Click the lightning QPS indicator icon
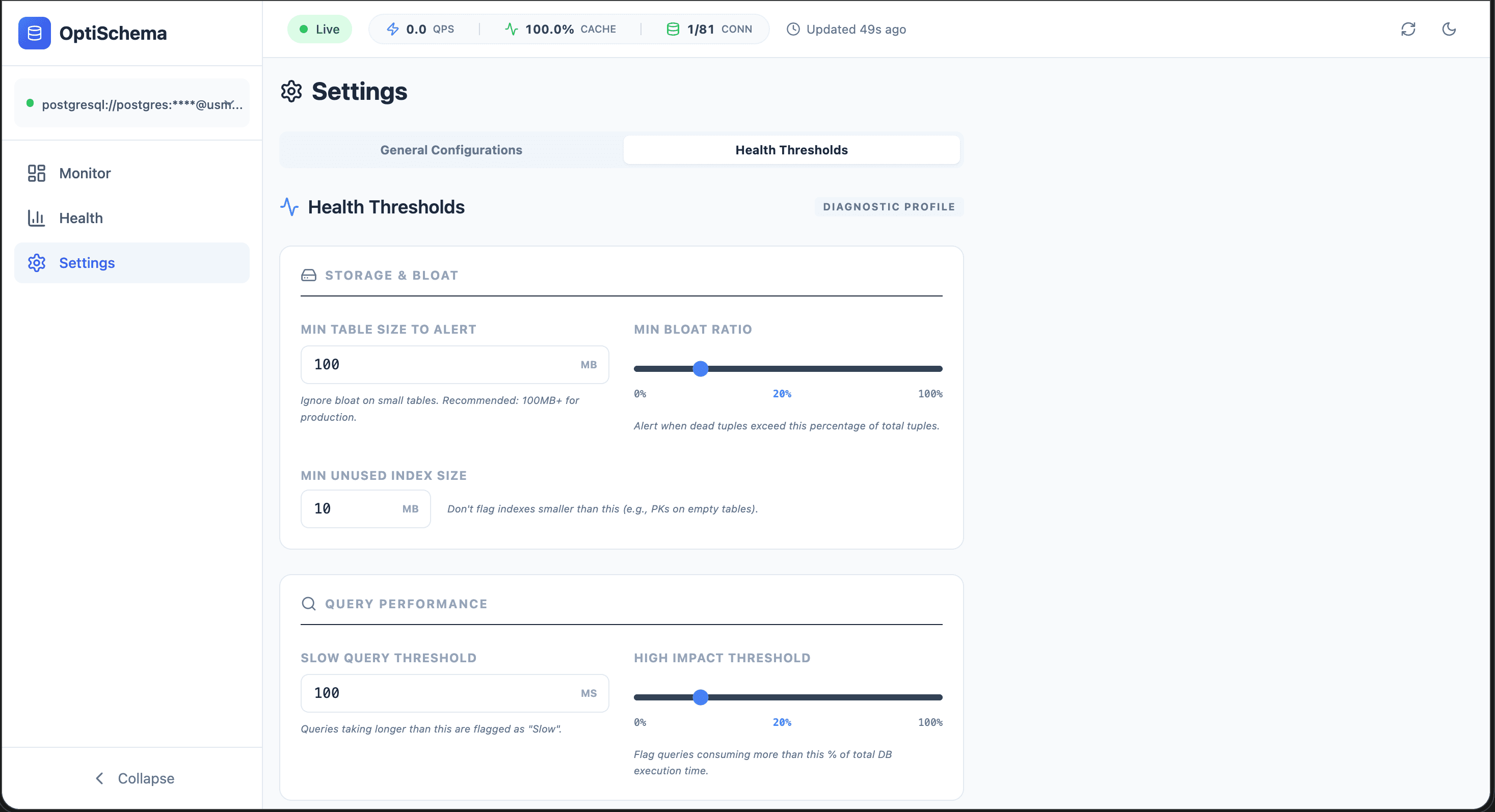 coord(393,29)
